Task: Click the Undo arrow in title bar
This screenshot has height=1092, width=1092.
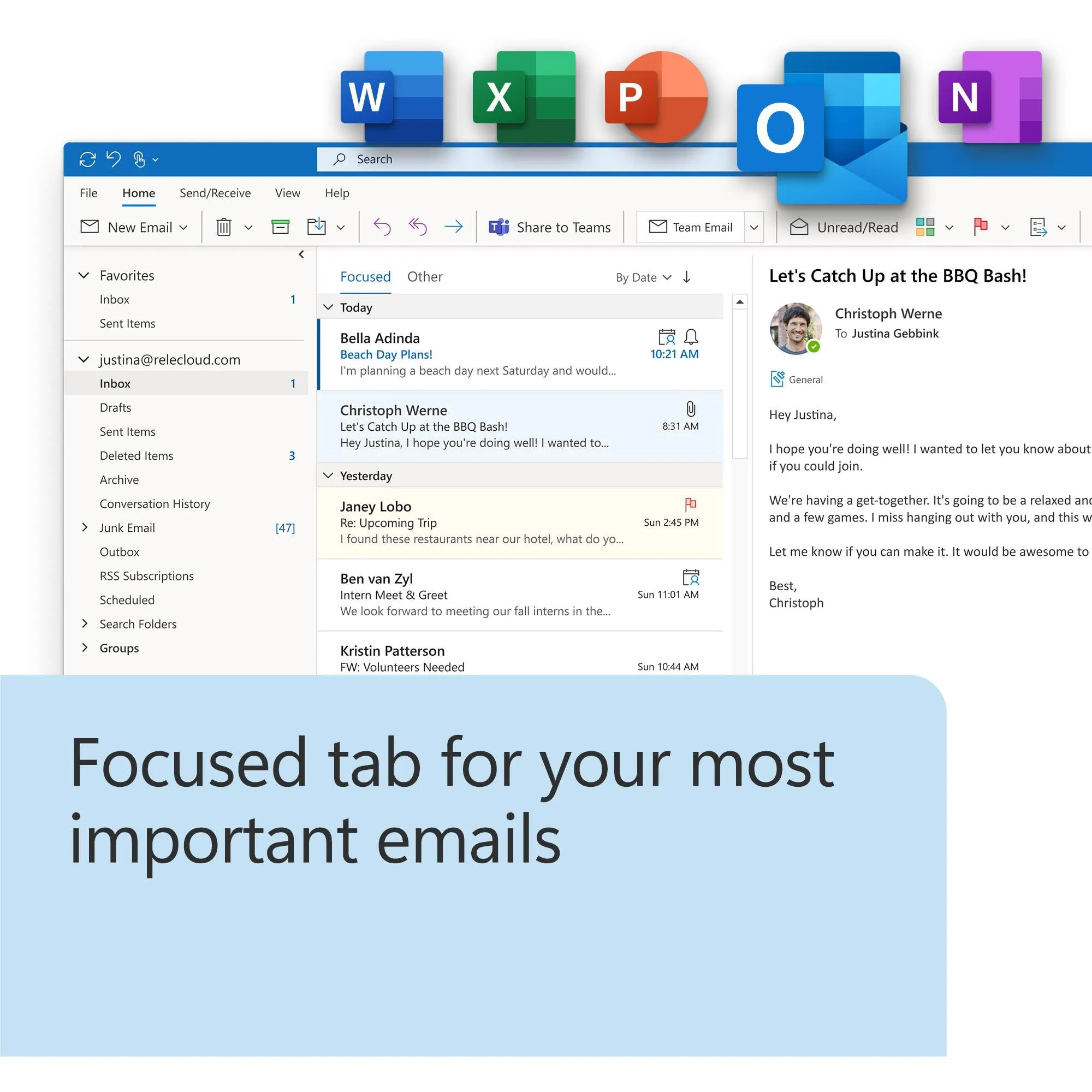Action: 114,159
